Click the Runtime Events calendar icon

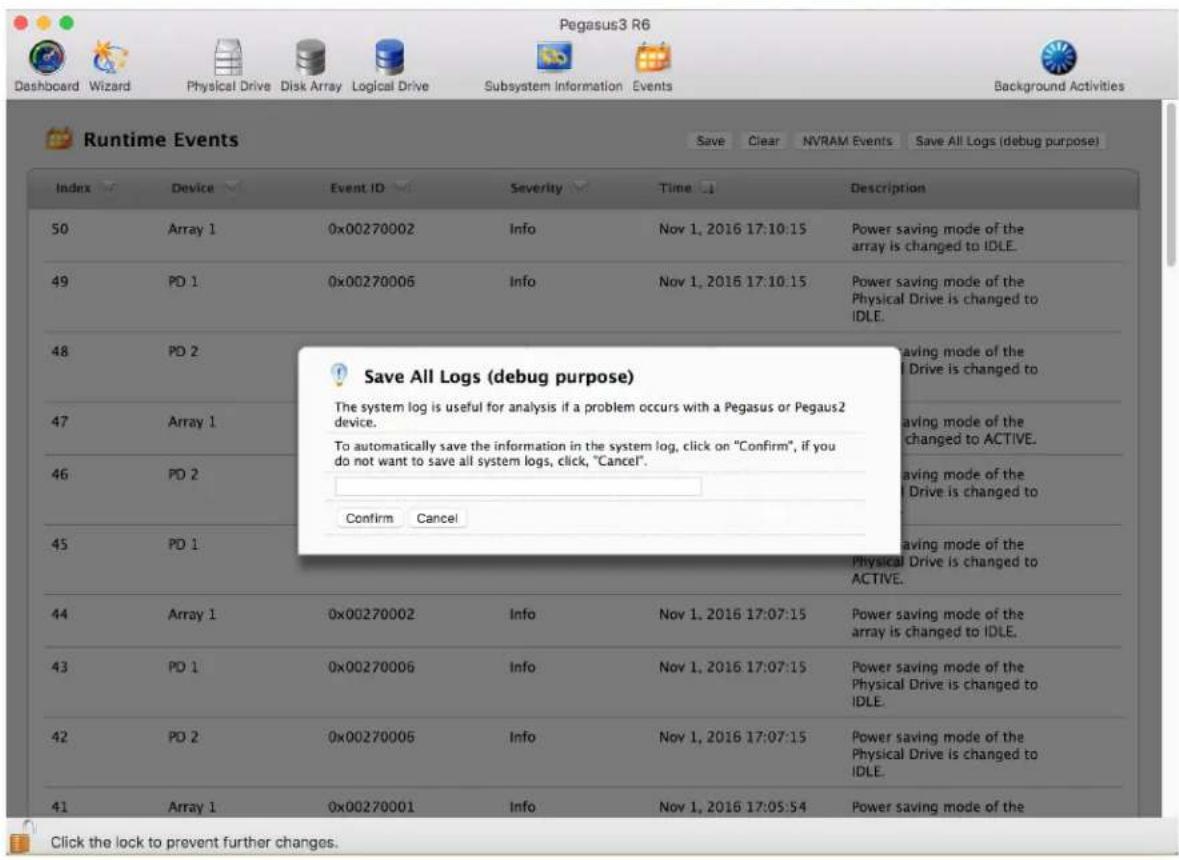click(x=59, y=139)
